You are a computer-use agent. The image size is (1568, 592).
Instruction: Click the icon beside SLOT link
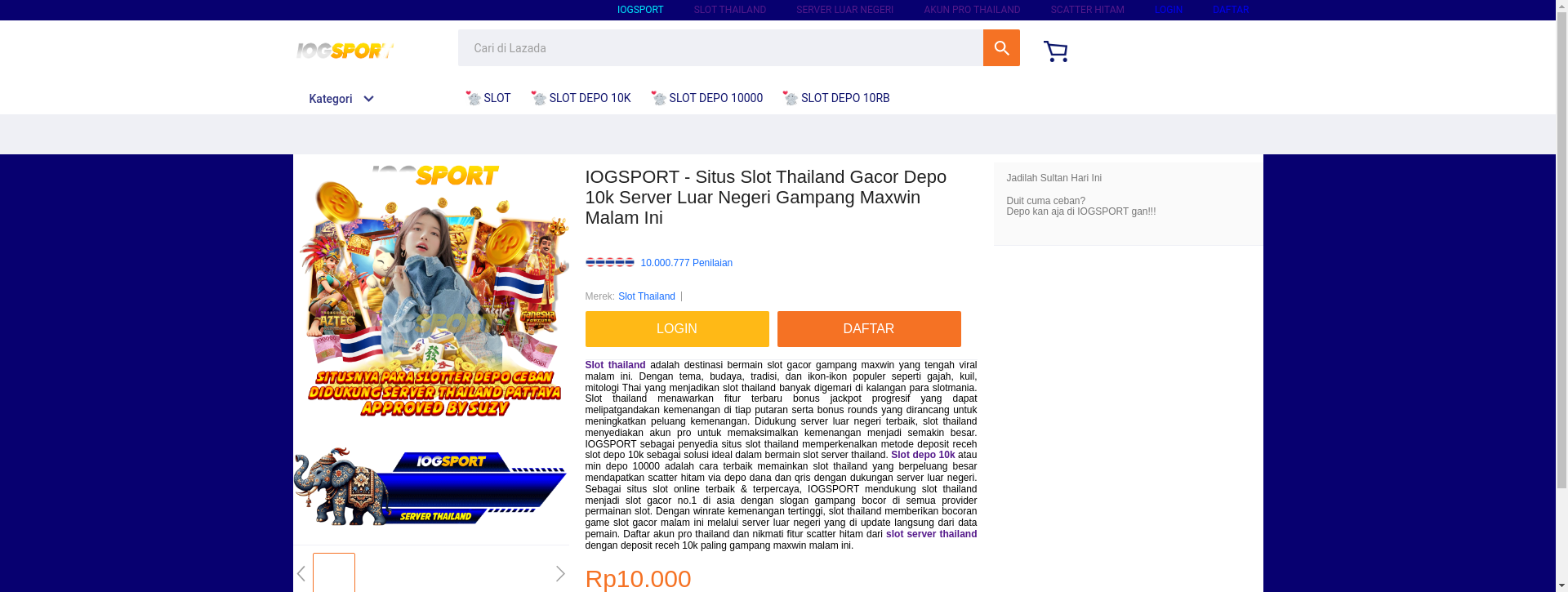pos(474,98)
